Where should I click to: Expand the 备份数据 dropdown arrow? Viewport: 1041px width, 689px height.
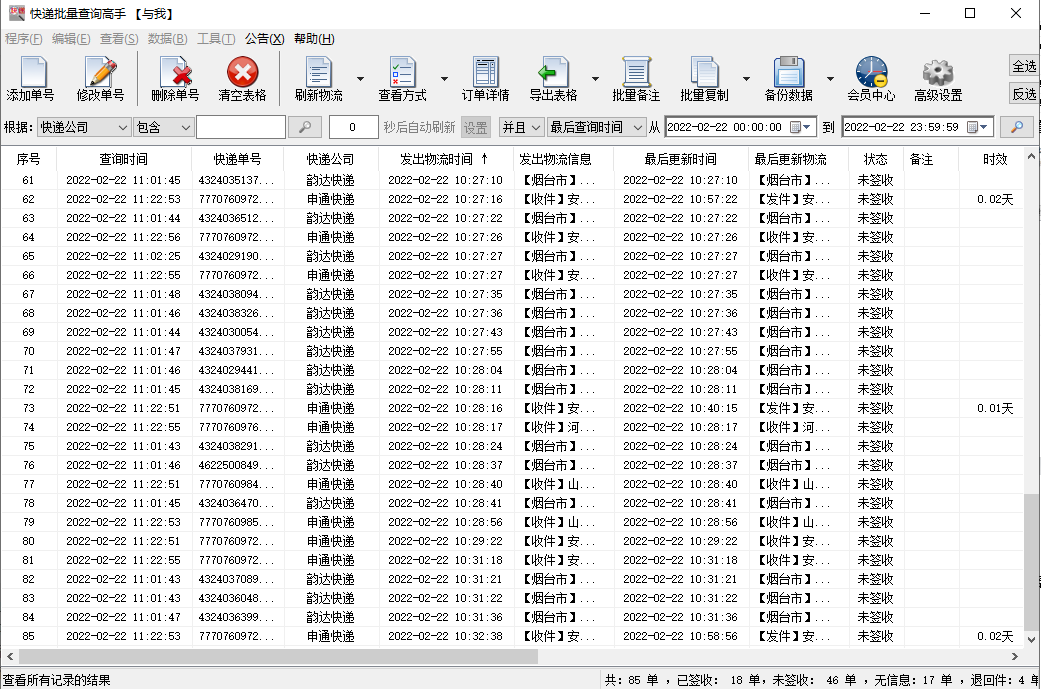point(830,78)
